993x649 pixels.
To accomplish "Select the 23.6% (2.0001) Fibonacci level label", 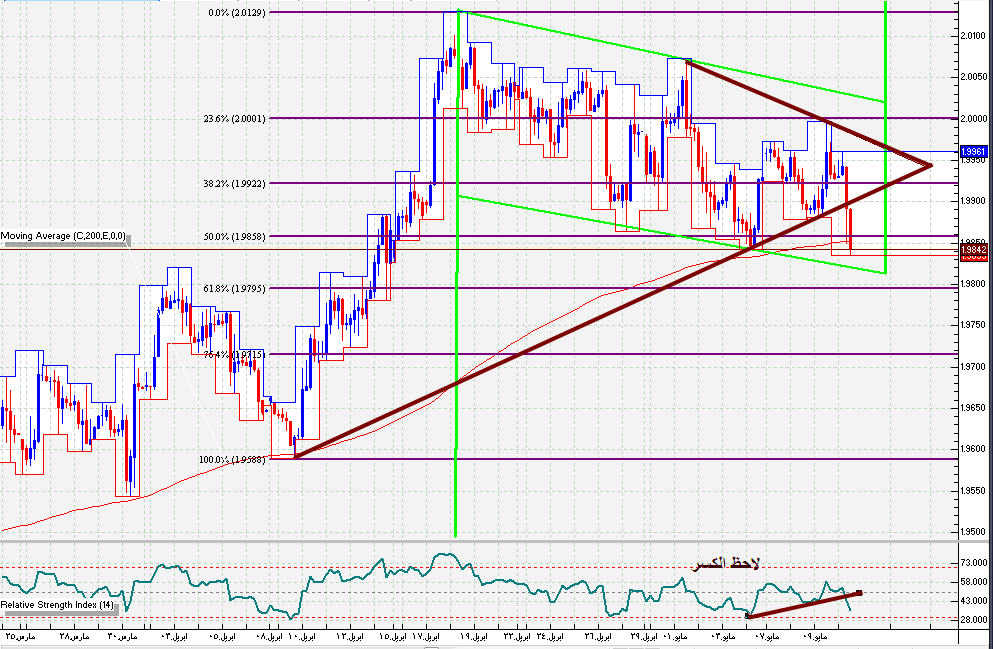I will 234,119.
